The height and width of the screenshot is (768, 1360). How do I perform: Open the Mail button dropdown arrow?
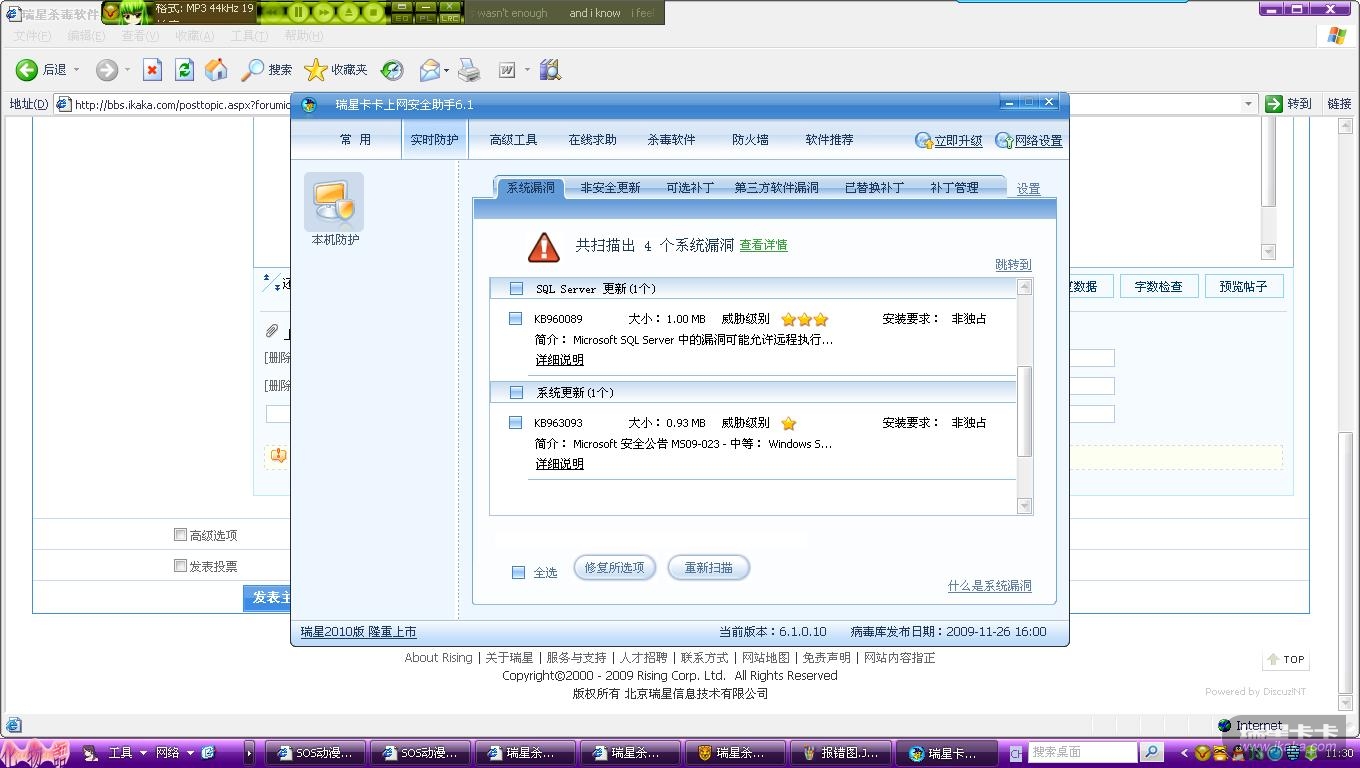[x=446, y=70]
